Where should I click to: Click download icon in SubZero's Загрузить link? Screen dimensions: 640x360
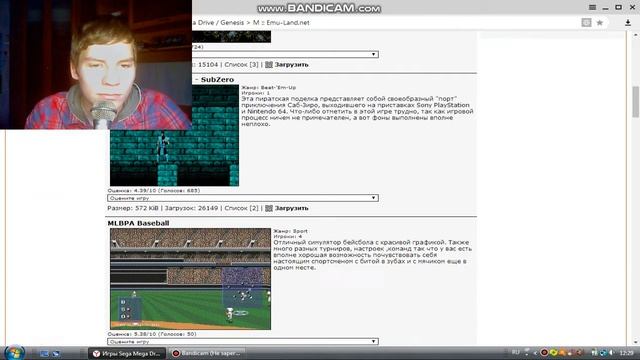click(x=269, y=208)
